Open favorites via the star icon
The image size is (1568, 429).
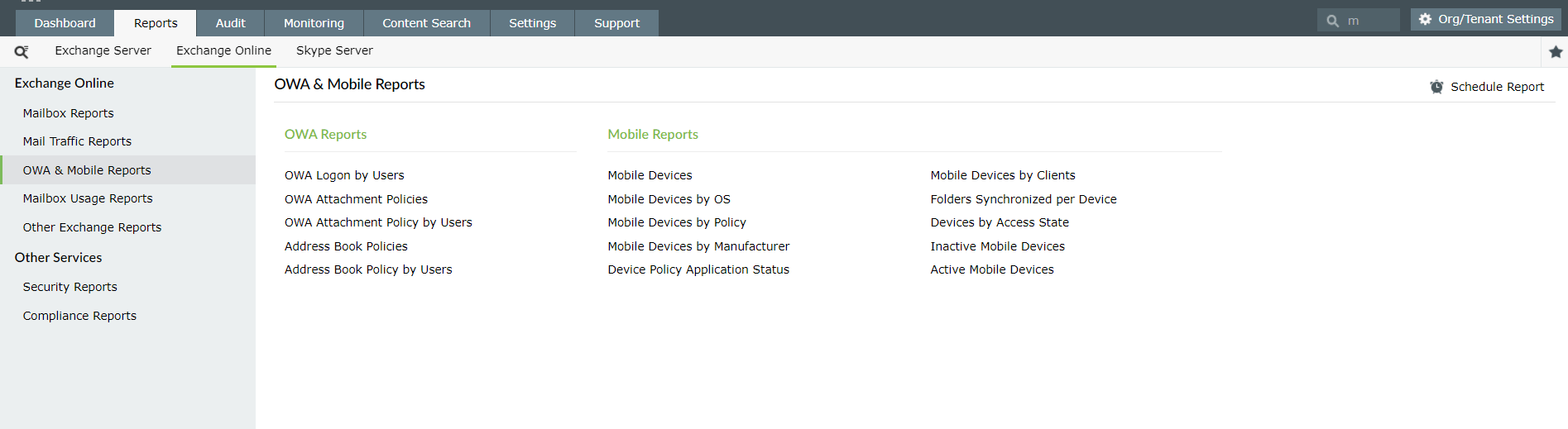(1556, 52)
